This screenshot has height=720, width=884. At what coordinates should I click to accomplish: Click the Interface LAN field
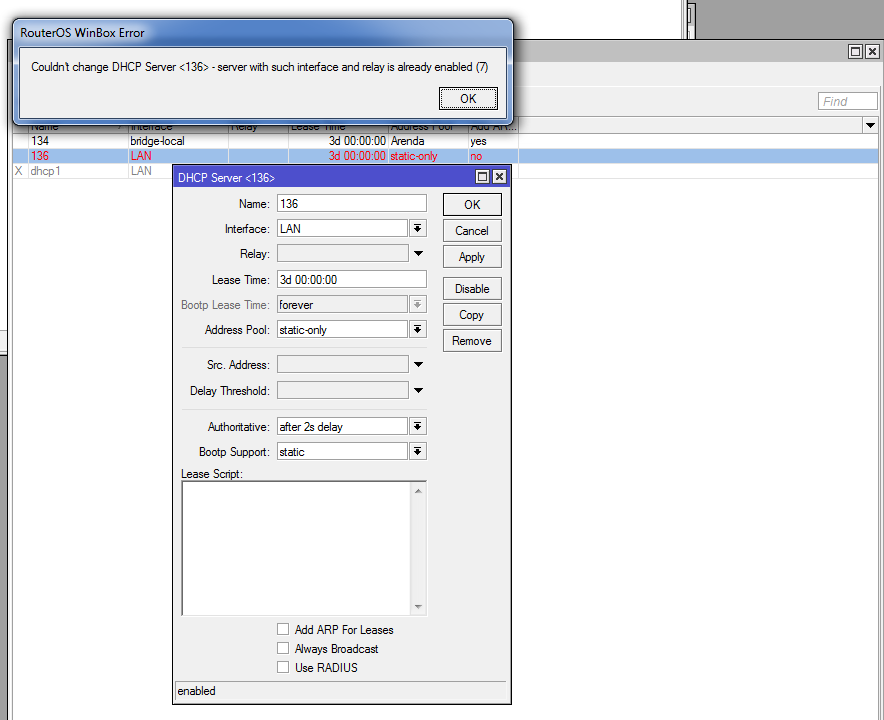tap(342, 228)
